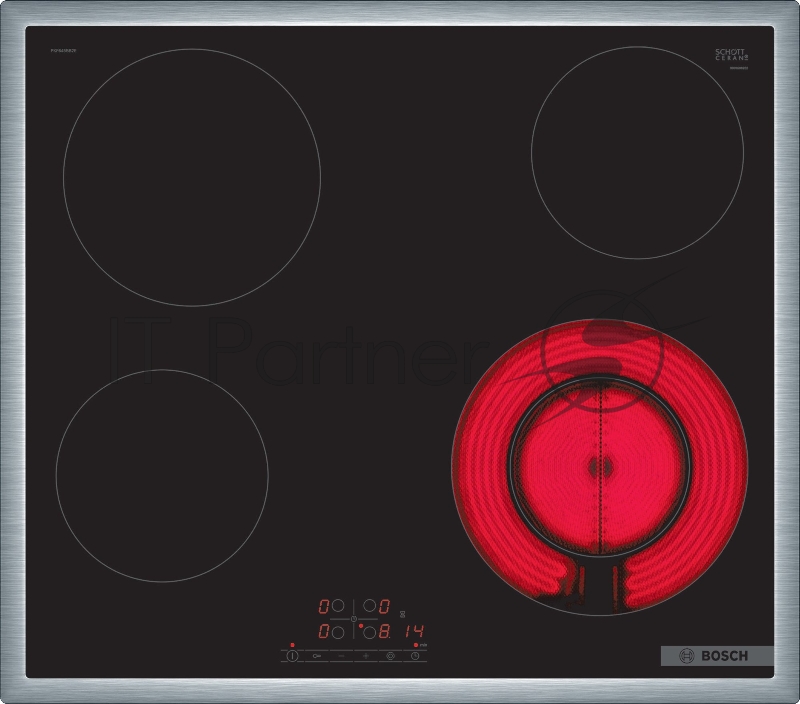The image size is (800, 704).
Task: Click the timer display showing 14
Action: [415, 632]
